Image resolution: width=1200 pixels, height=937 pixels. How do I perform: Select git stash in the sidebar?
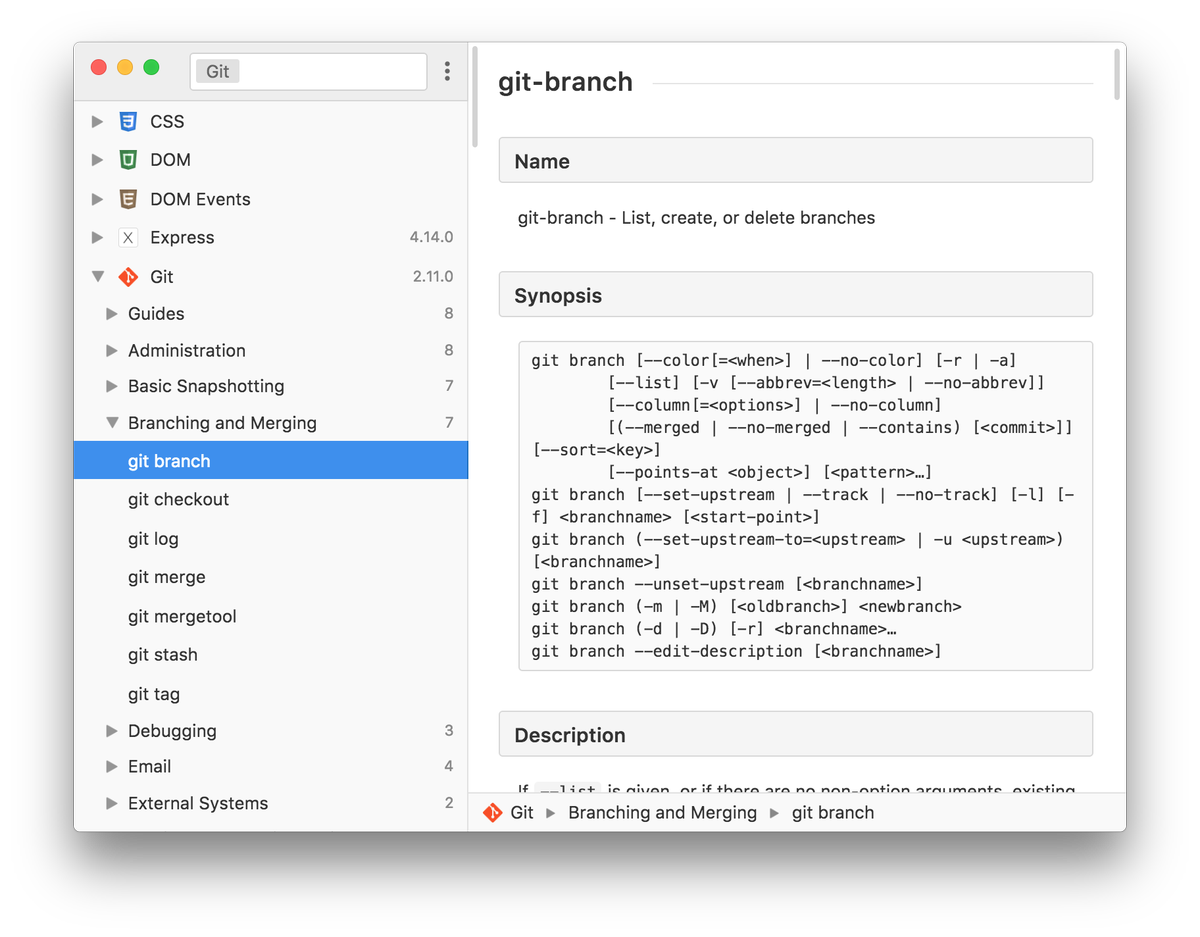[162, 654]
